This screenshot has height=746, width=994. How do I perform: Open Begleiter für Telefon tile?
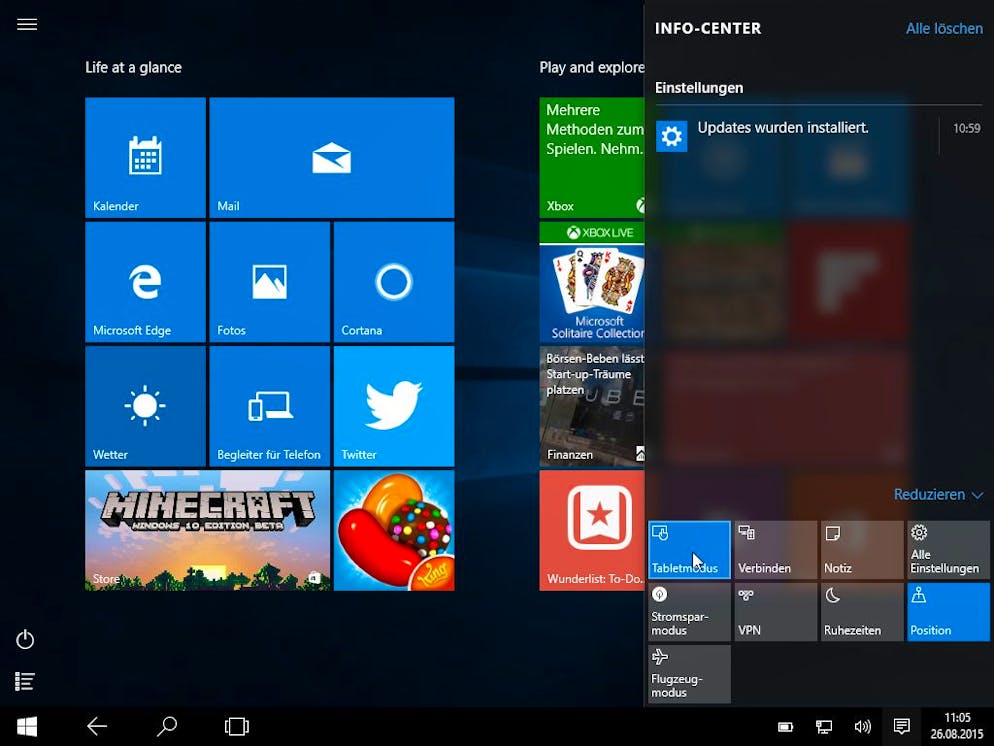pos(269,406)
